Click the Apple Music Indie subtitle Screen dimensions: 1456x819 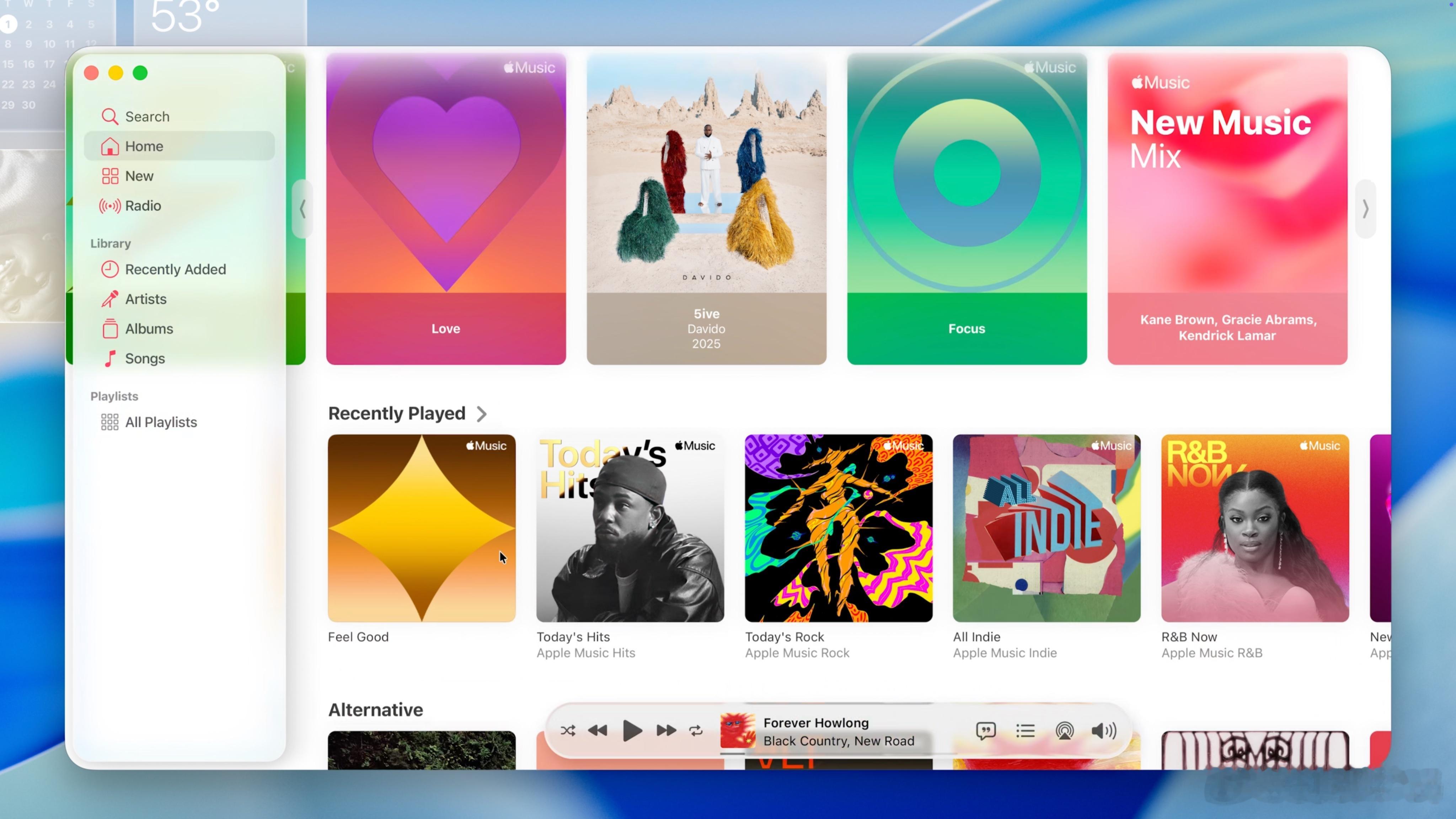(1005, 653)
